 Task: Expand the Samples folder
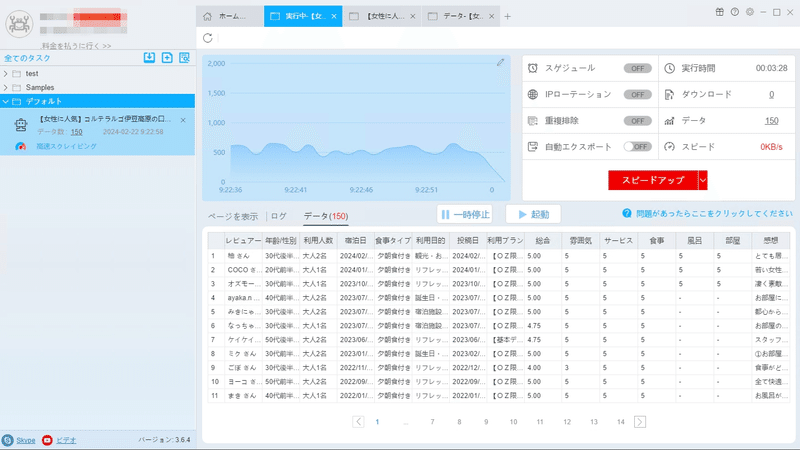pos(6,88)
